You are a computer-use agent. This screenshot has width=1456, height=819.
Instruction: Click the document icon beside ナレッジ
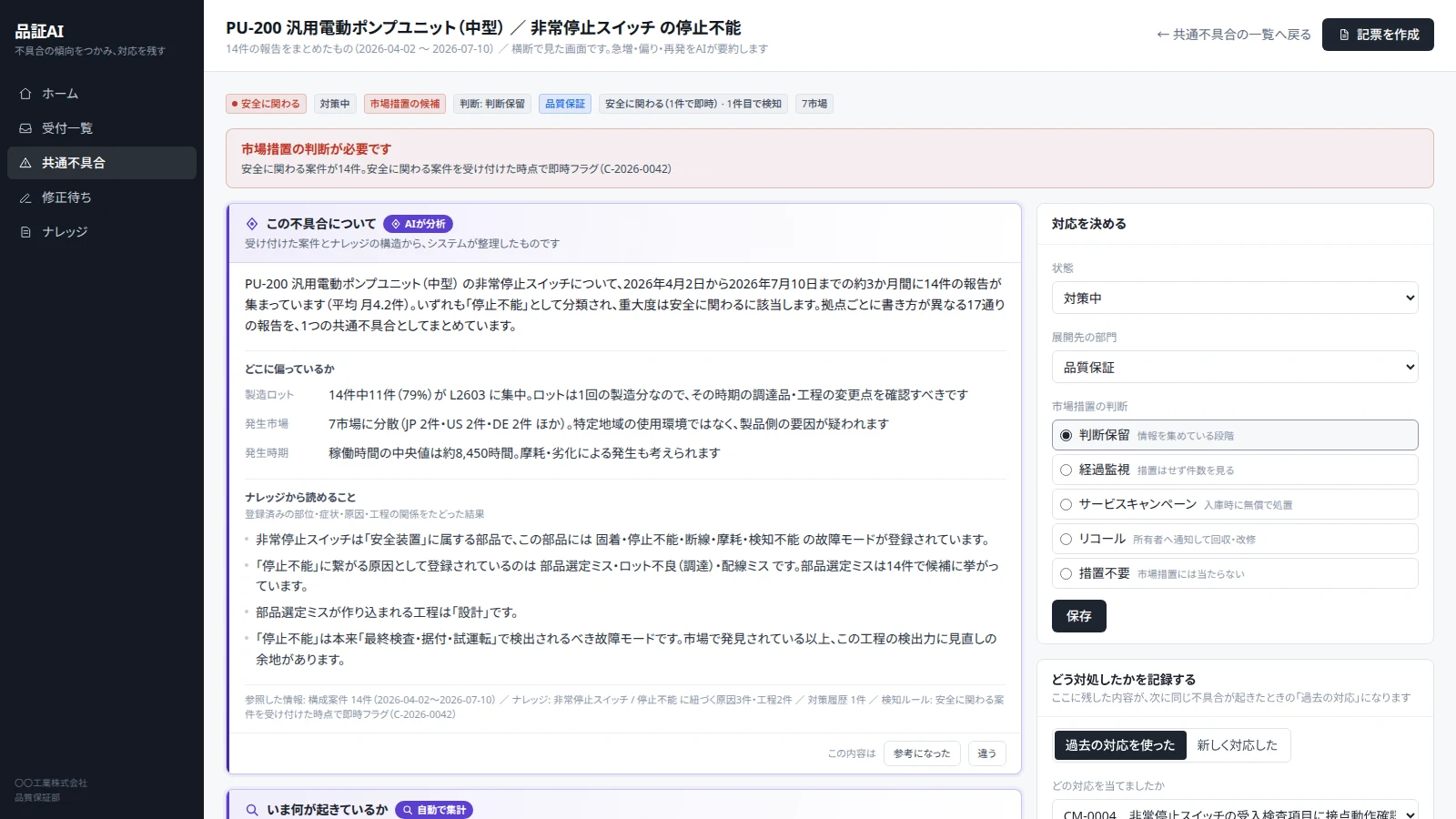point(25,232)
